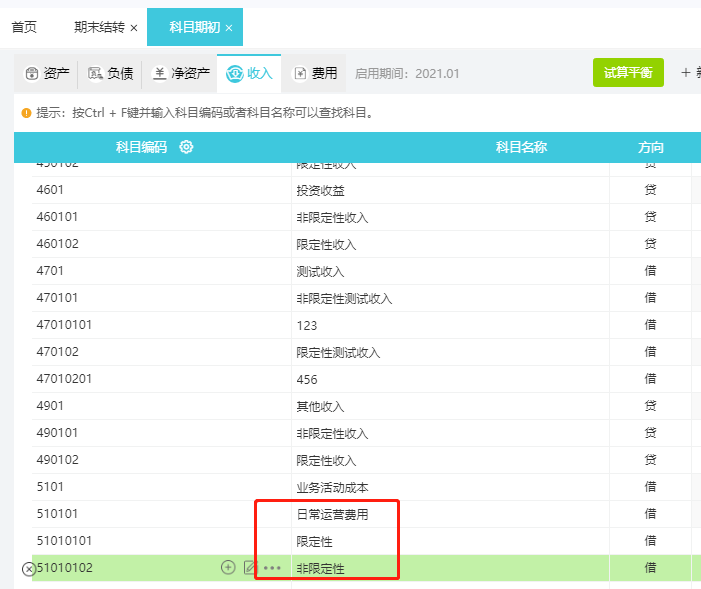The height and width of the screenshot is (589, 701).
Task: Close the 期末结转 tab
Action: [x=134, y=28]
